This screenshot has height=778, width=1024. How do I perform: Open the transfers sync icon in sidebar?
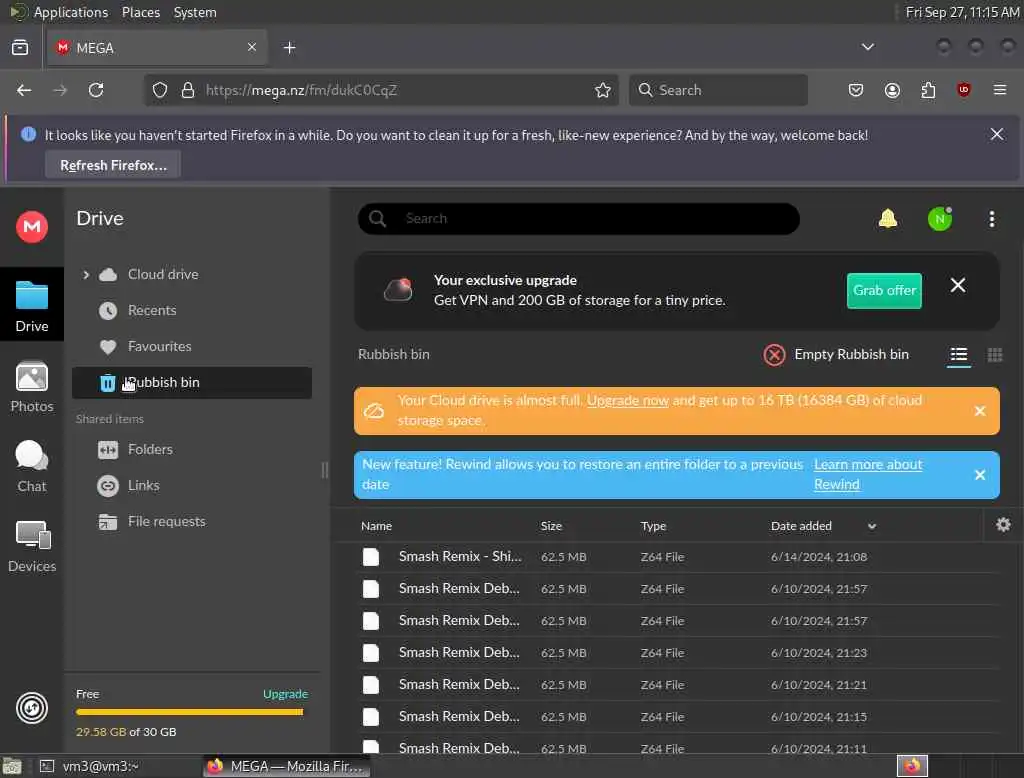click(31, 707)
